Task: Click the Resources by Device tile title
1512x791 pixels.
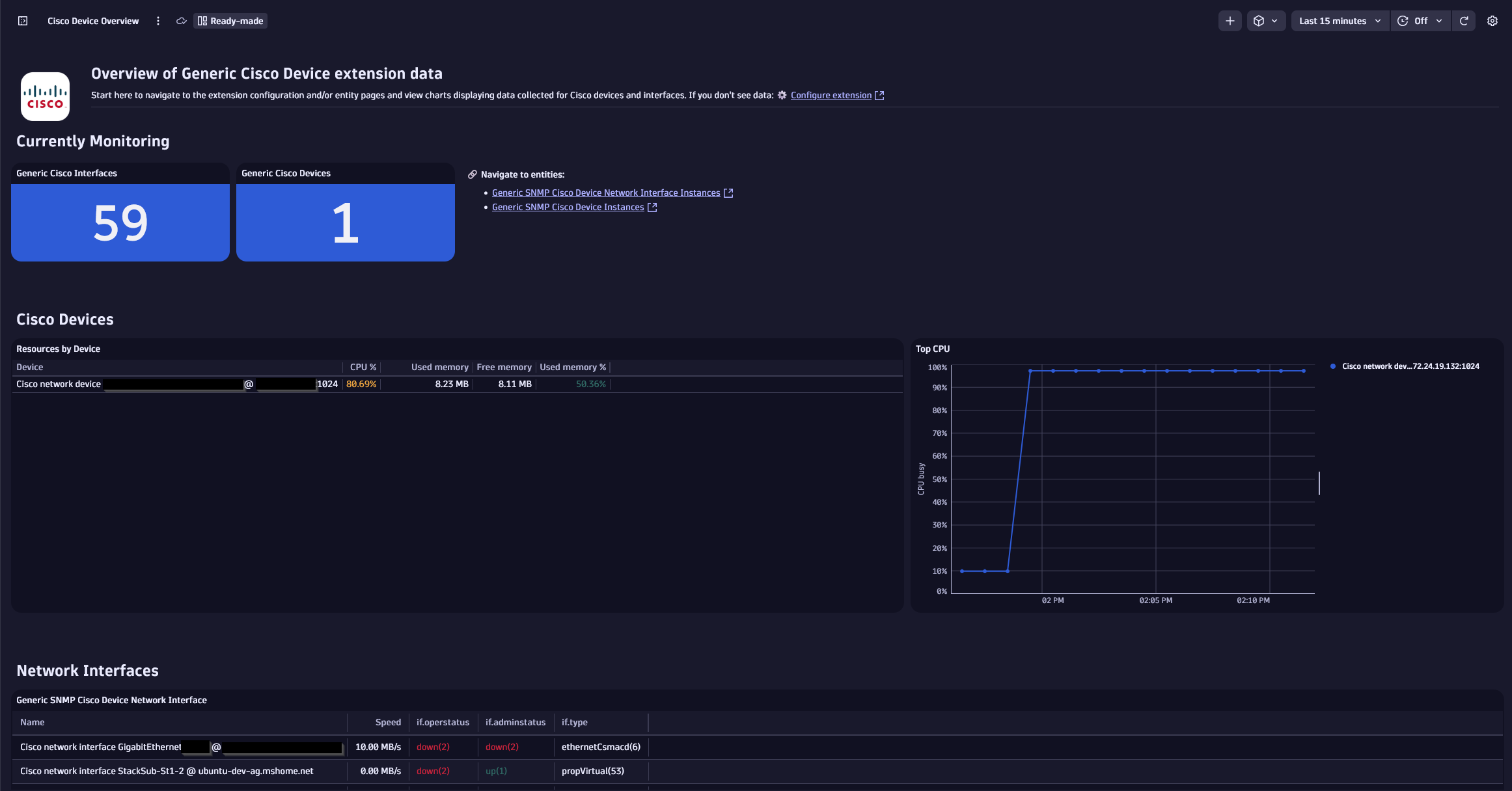Action: pyautogui.click(x=58, y=349)
